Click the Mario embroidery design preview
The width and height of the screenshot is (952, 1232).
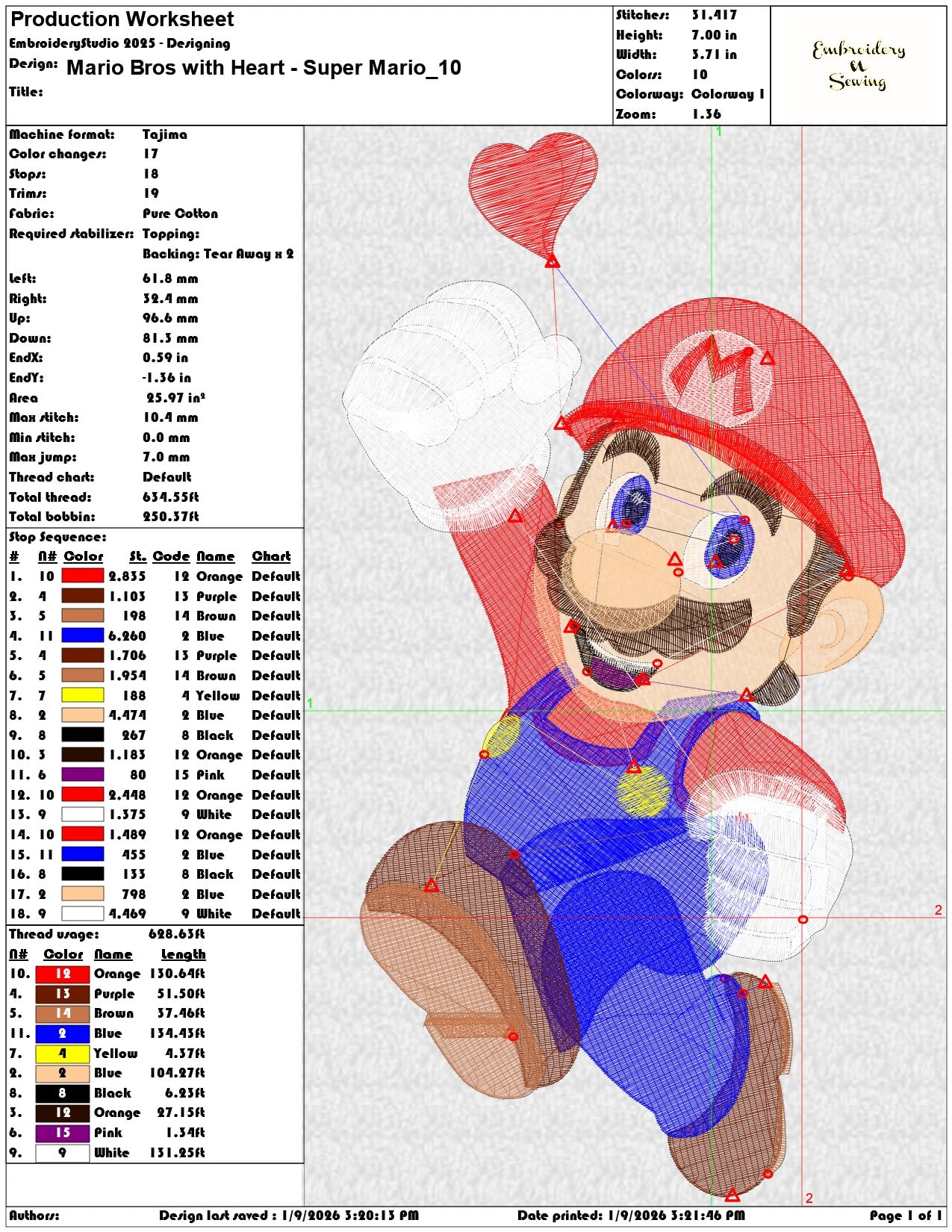626,665
